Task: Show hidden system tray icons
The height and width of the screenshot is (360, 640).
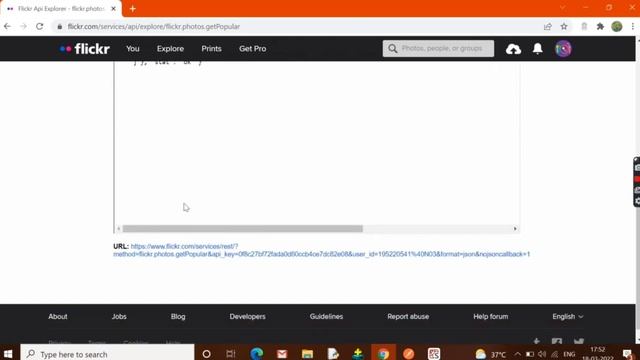Action: [517, 354]
